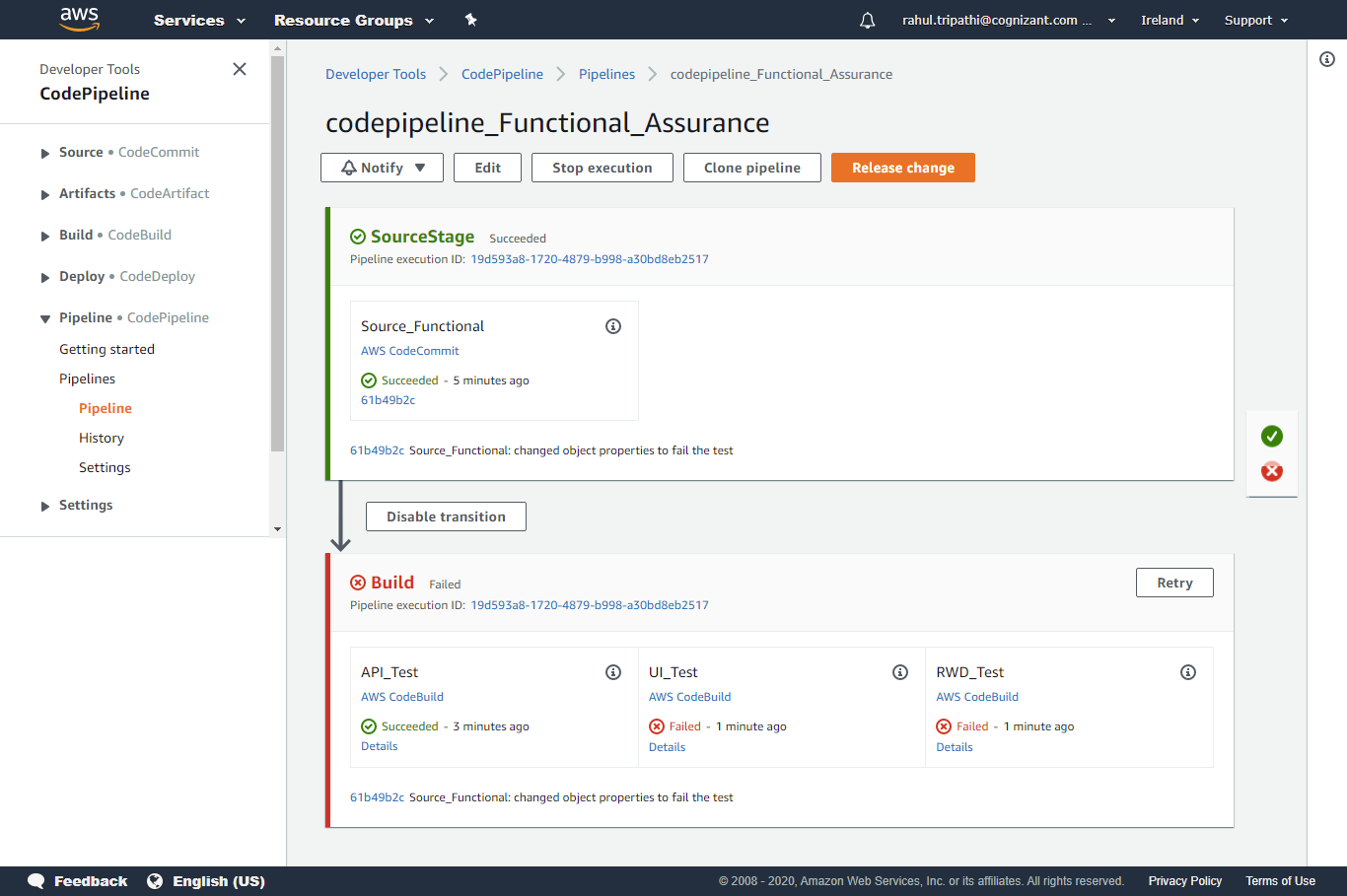Open pipeline History
The height and width of the screenshot is (896, 1347).
pos(102,438)
